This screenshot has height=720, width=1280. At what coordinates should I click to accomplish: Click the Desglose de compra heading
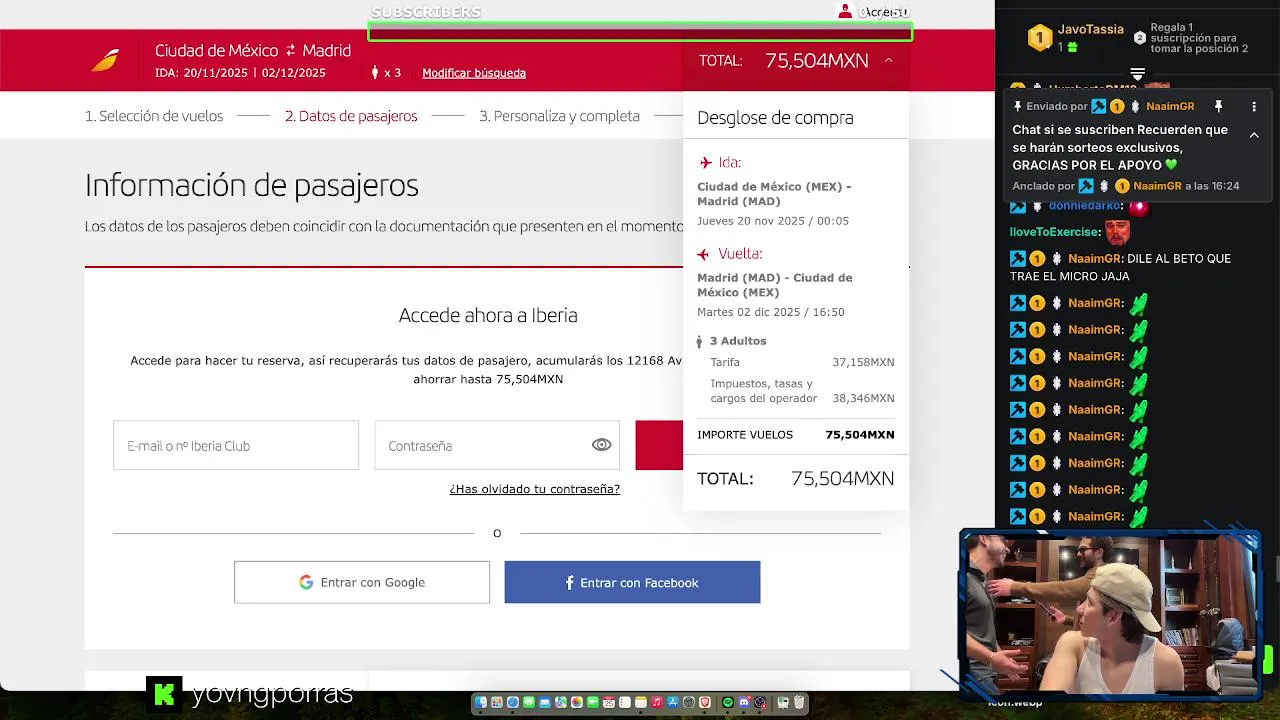775,118
